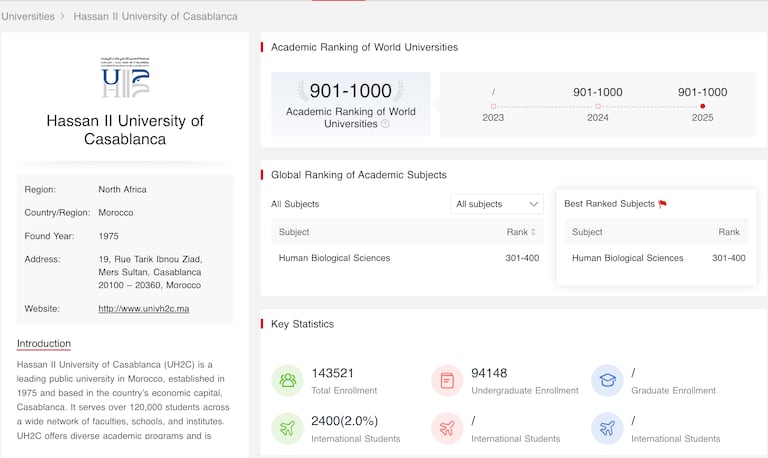Click Human Biological Sciences under Best Ranked Subjects
The height and width of the screenshot is (458, 768).
click(x=627, y=258)
